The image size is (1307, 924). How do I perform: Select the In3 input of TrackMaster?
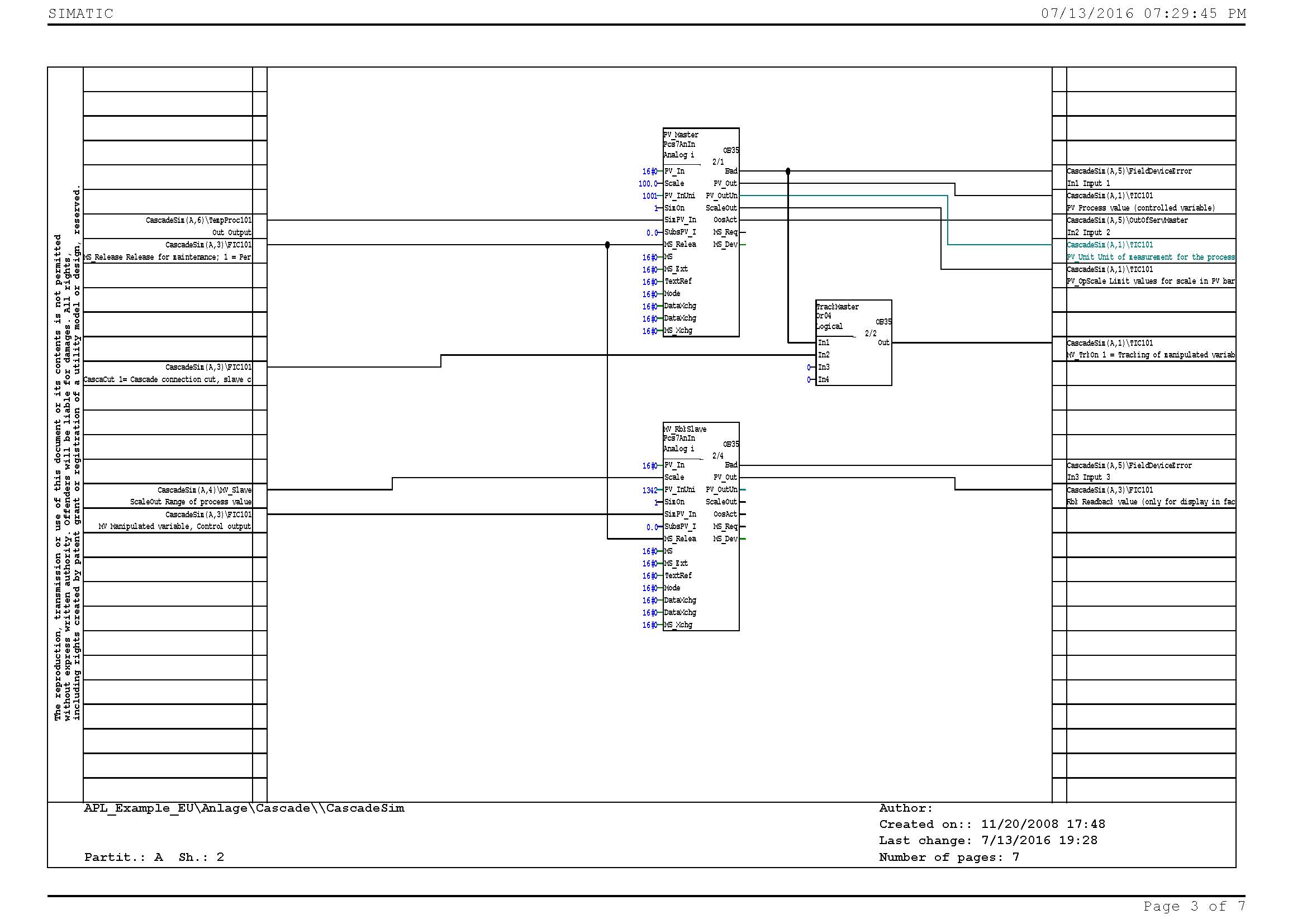pos(823,368)
